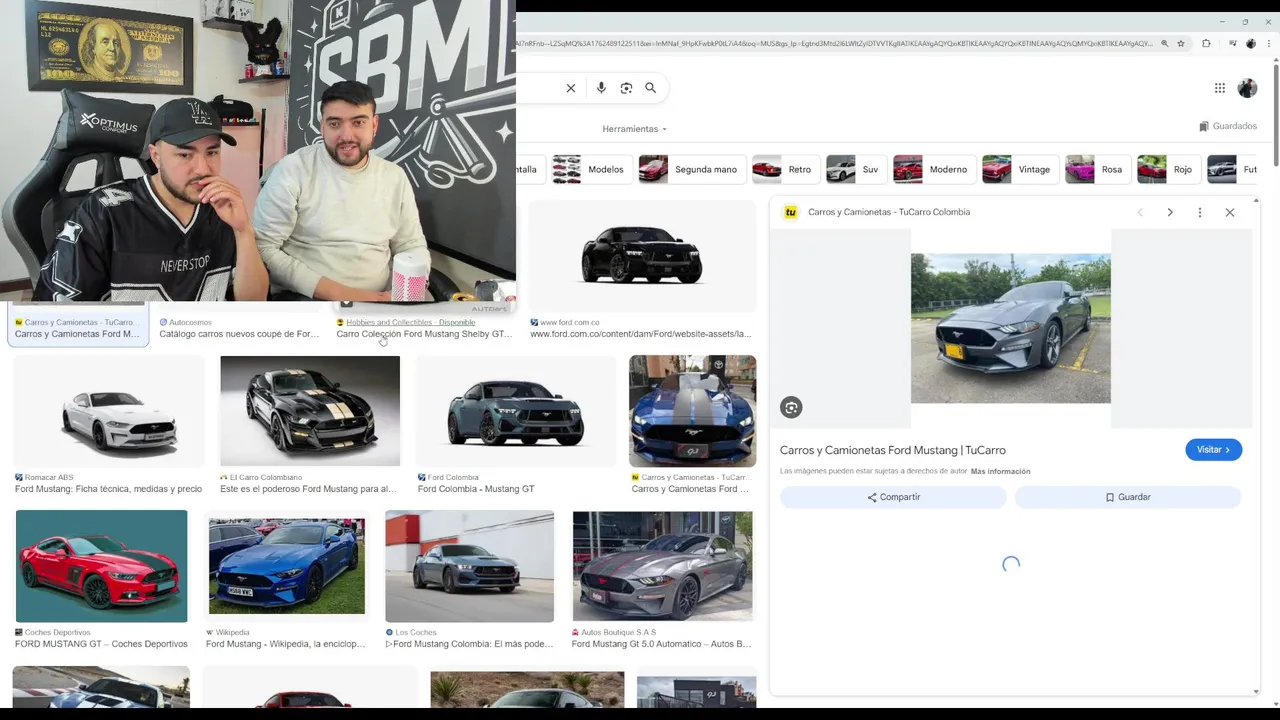Viewport: 1280px width, 720px height.
Task: Click the Guardar save button
Action: (x=1128, y=497)
